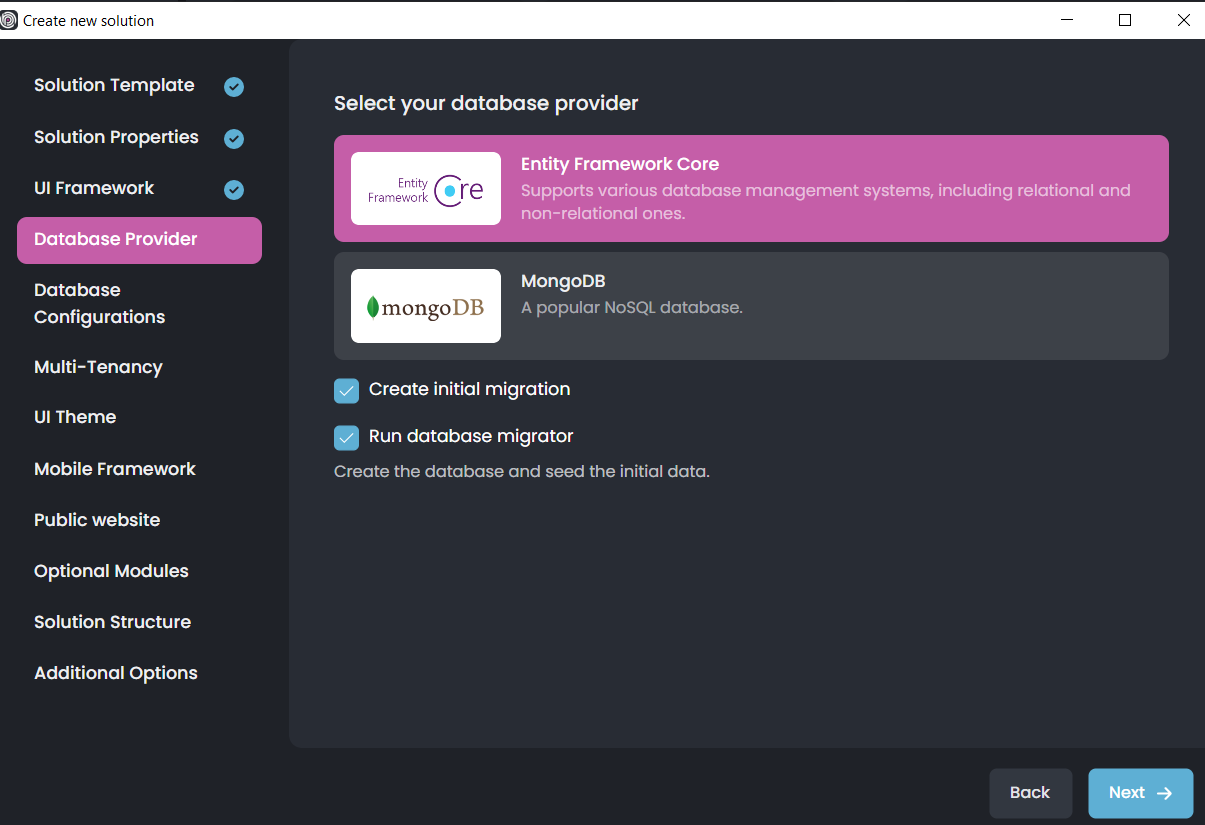Image resolution: width=1205 pixels, height=825 pixels.
Task: Open Database Configurations step
Action: [99, 304]
